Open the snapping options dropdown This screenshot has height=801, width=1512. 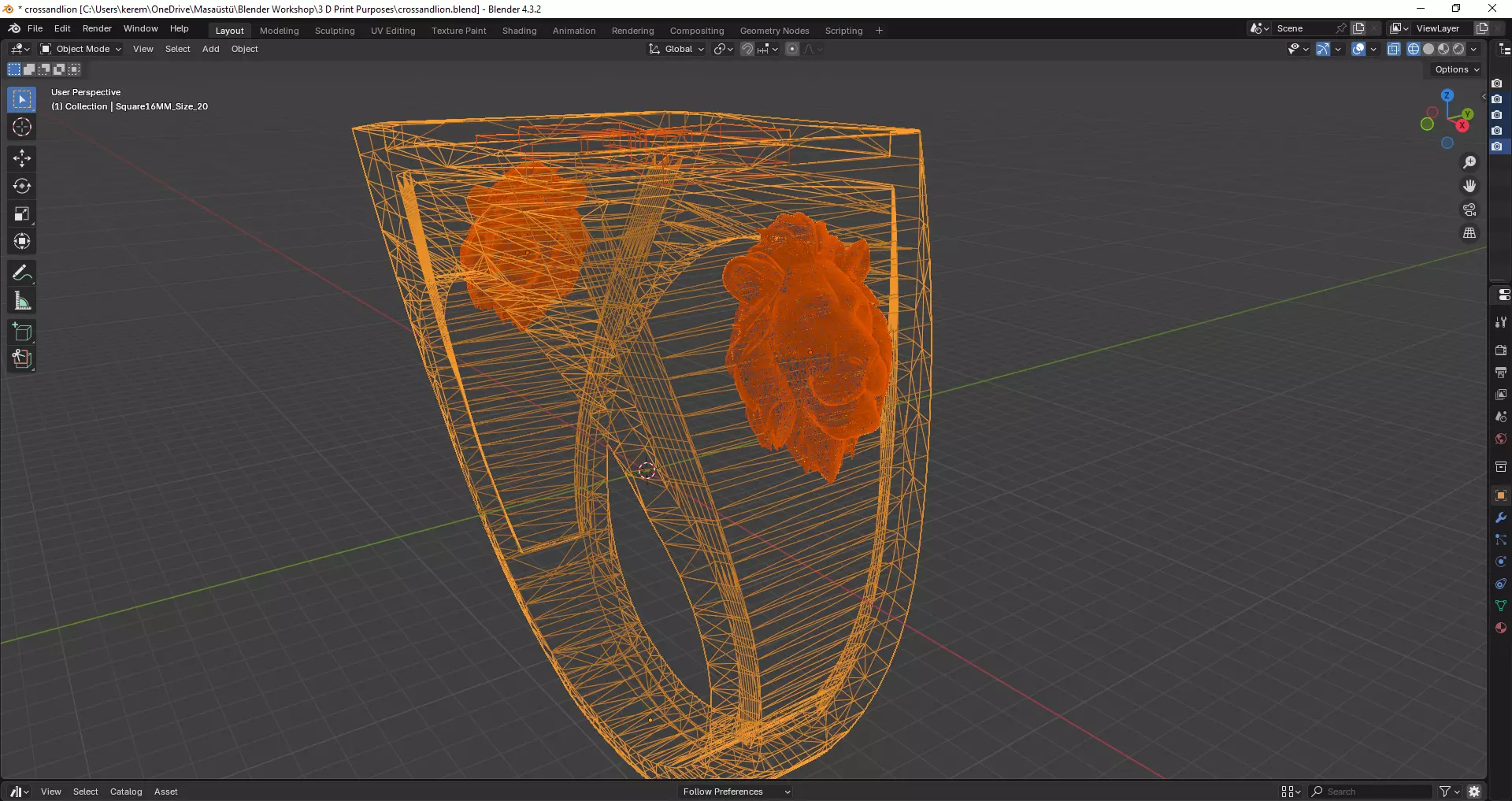tap(769, 49)
